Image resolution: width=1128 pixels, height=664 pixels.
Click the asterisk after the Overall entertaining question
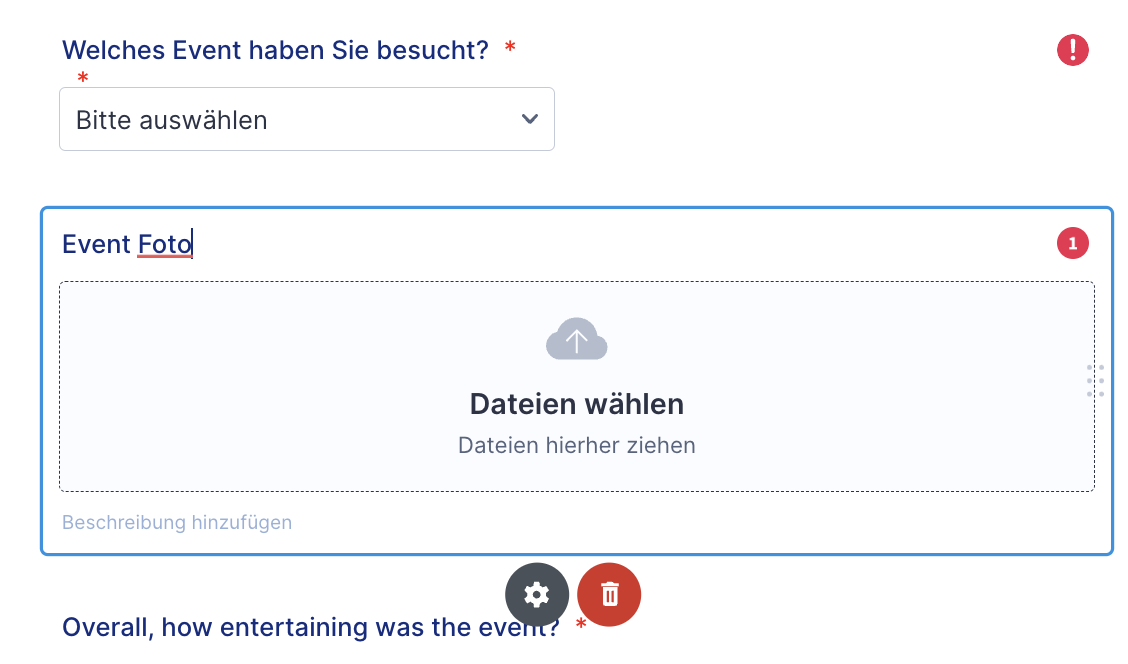coord(581,626)
